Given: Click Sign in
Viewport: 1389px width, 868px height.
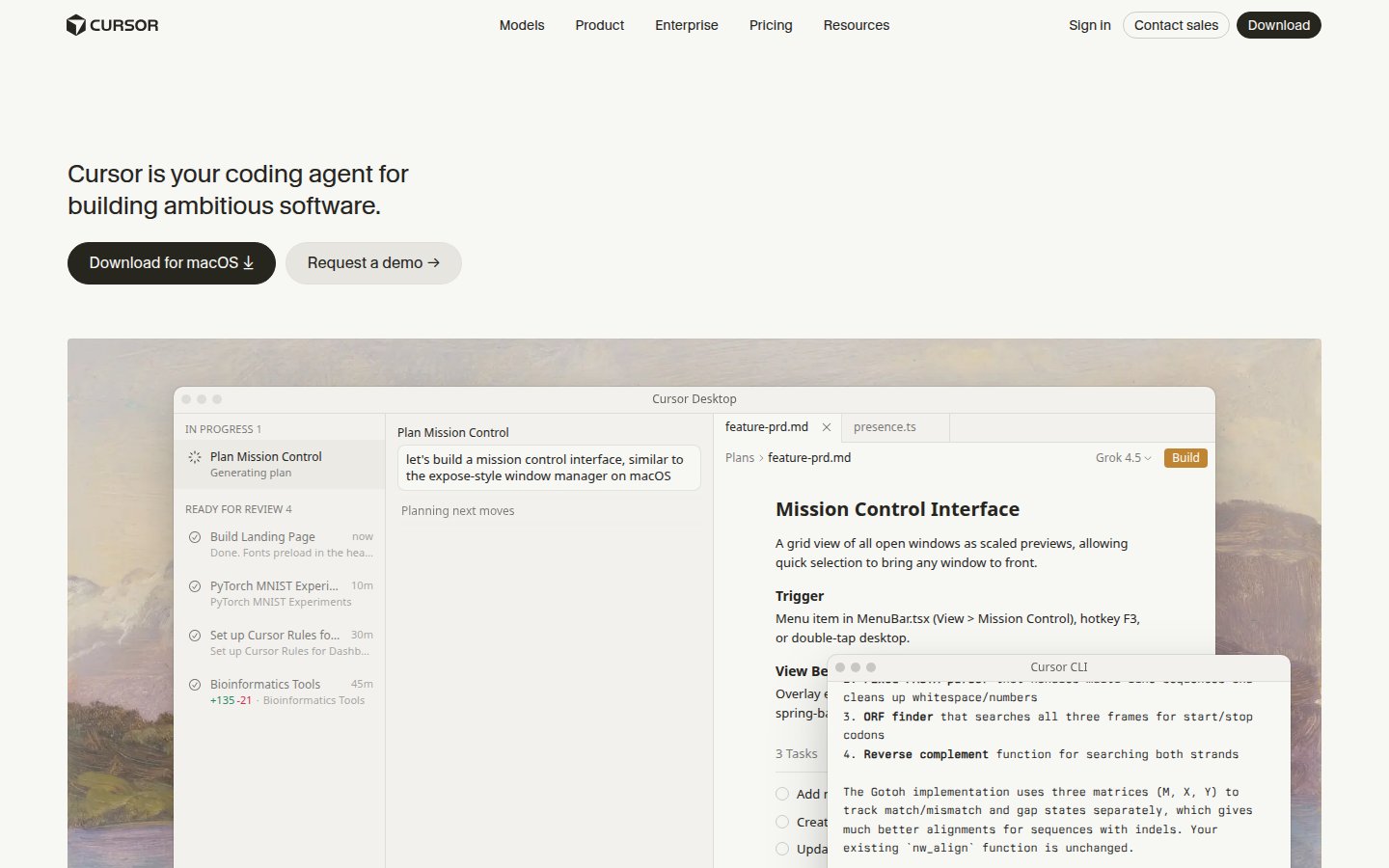Looking at the screenshot, I should click(1090, 25).
